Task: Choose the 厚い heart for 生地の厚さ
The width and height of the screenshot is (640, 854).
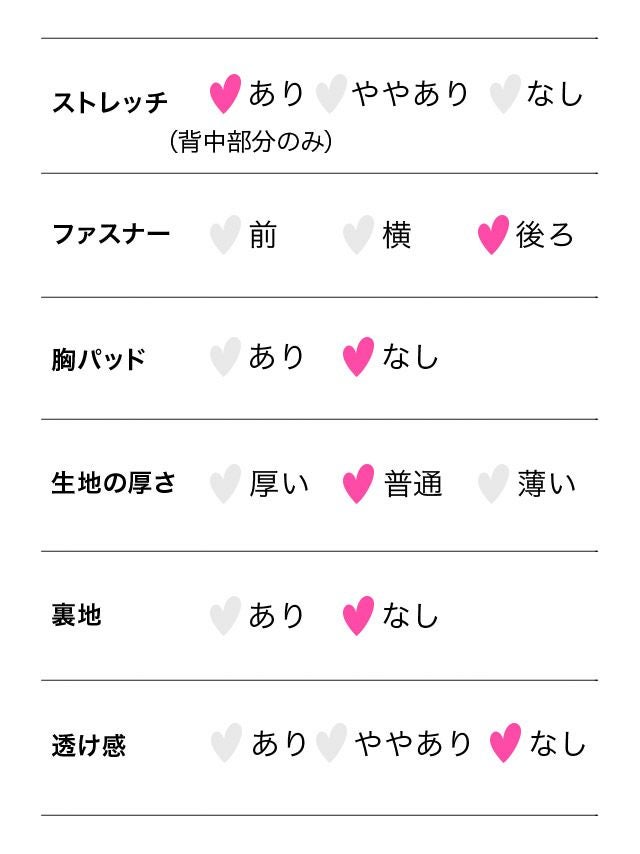Action: click(x=225, y=484)
